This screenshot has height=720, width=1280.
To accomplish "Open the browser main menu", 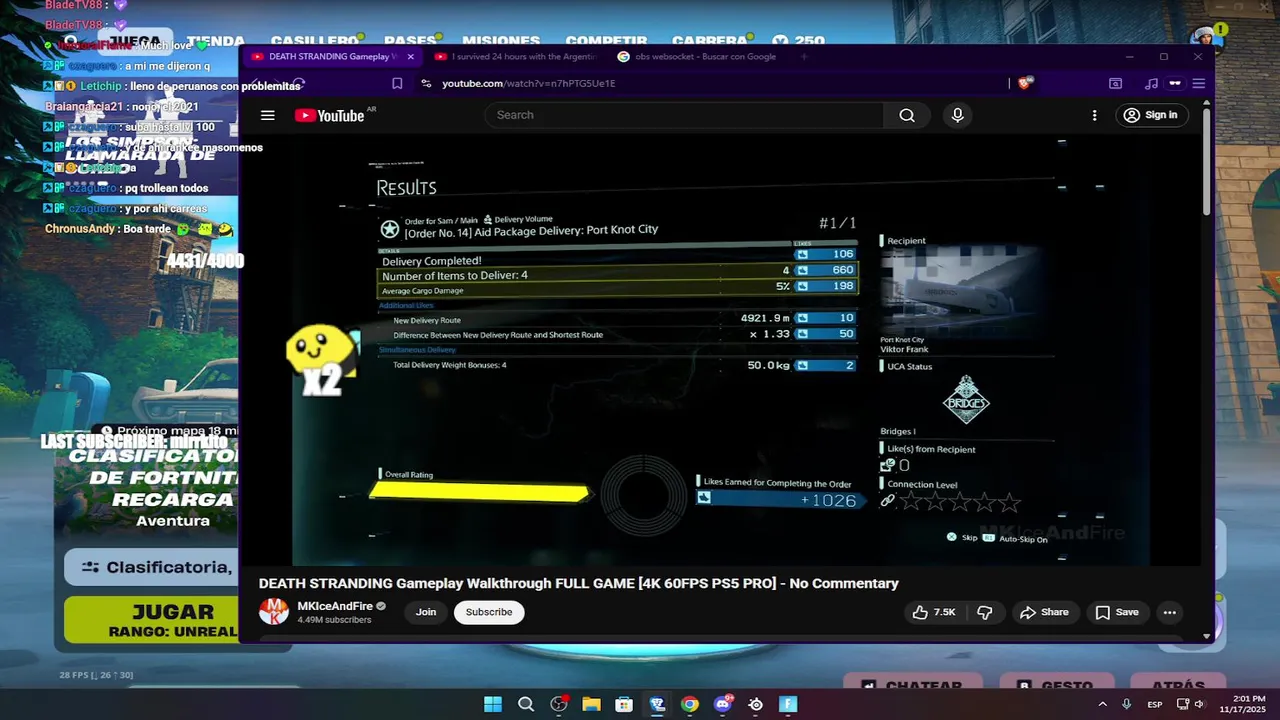I will 1198,83.
